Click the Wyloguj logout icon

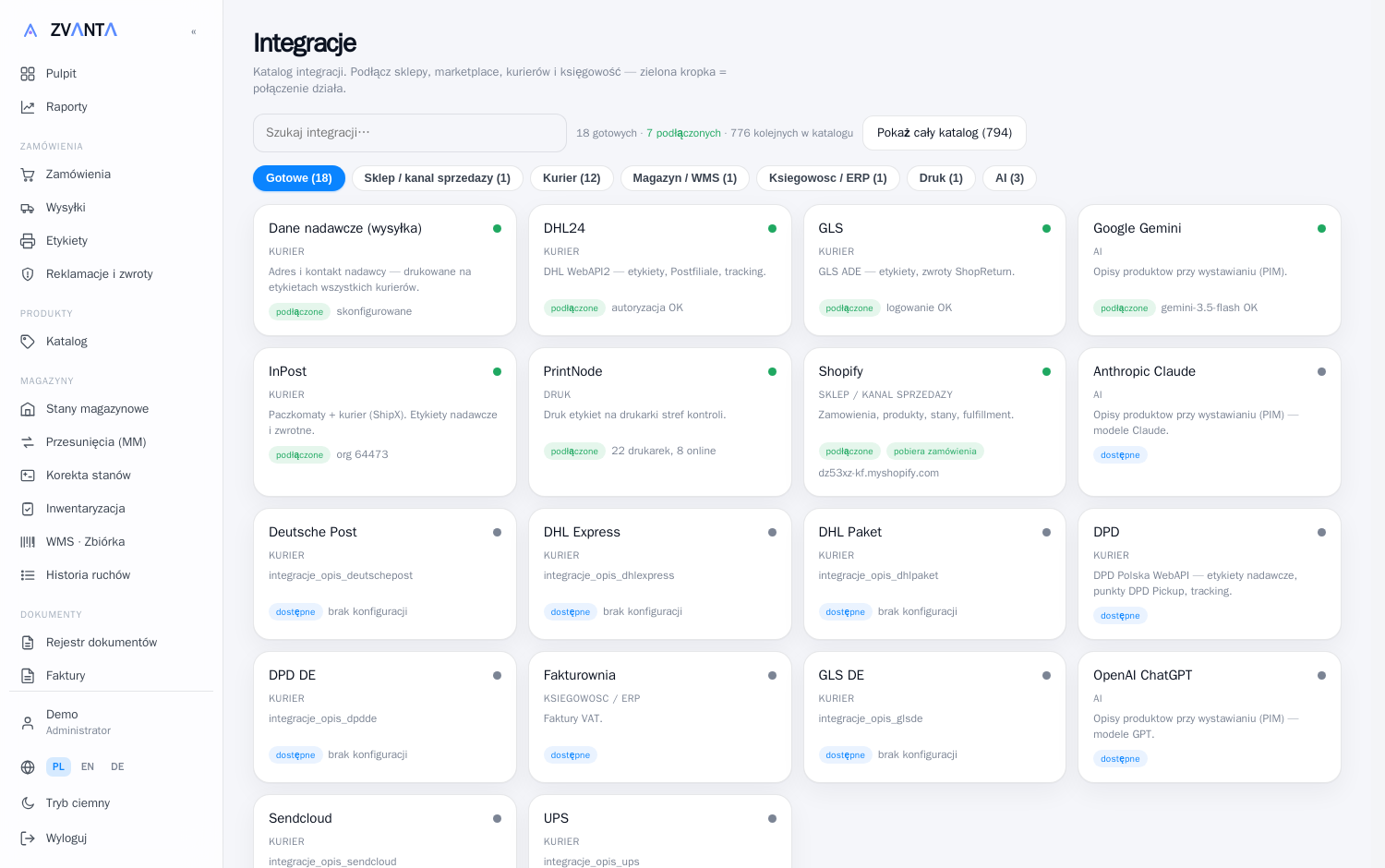28,838
